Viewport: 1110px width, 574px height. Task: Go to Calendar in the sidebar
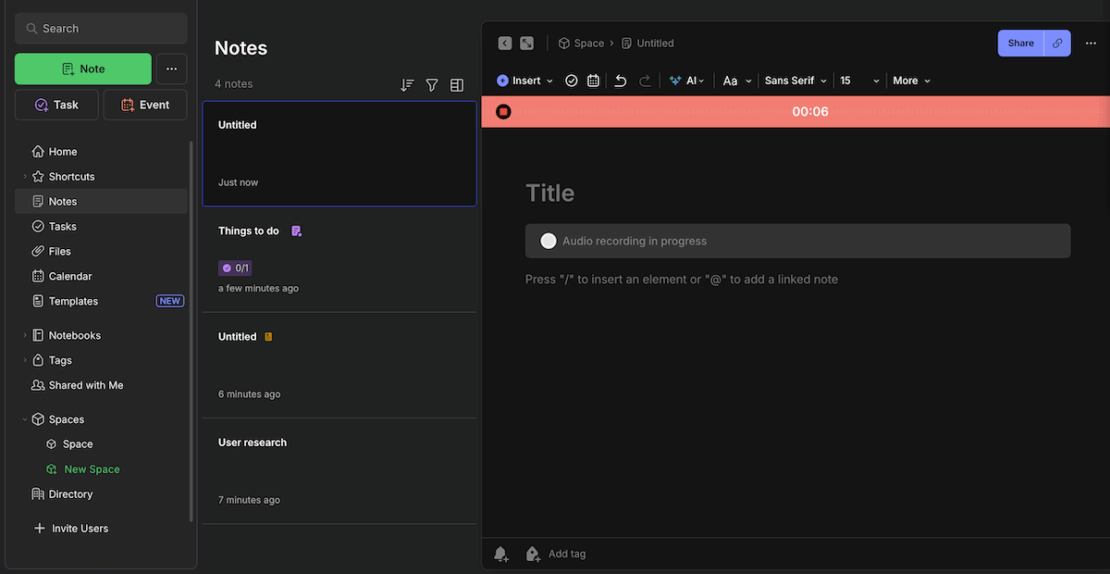[70, 276]
